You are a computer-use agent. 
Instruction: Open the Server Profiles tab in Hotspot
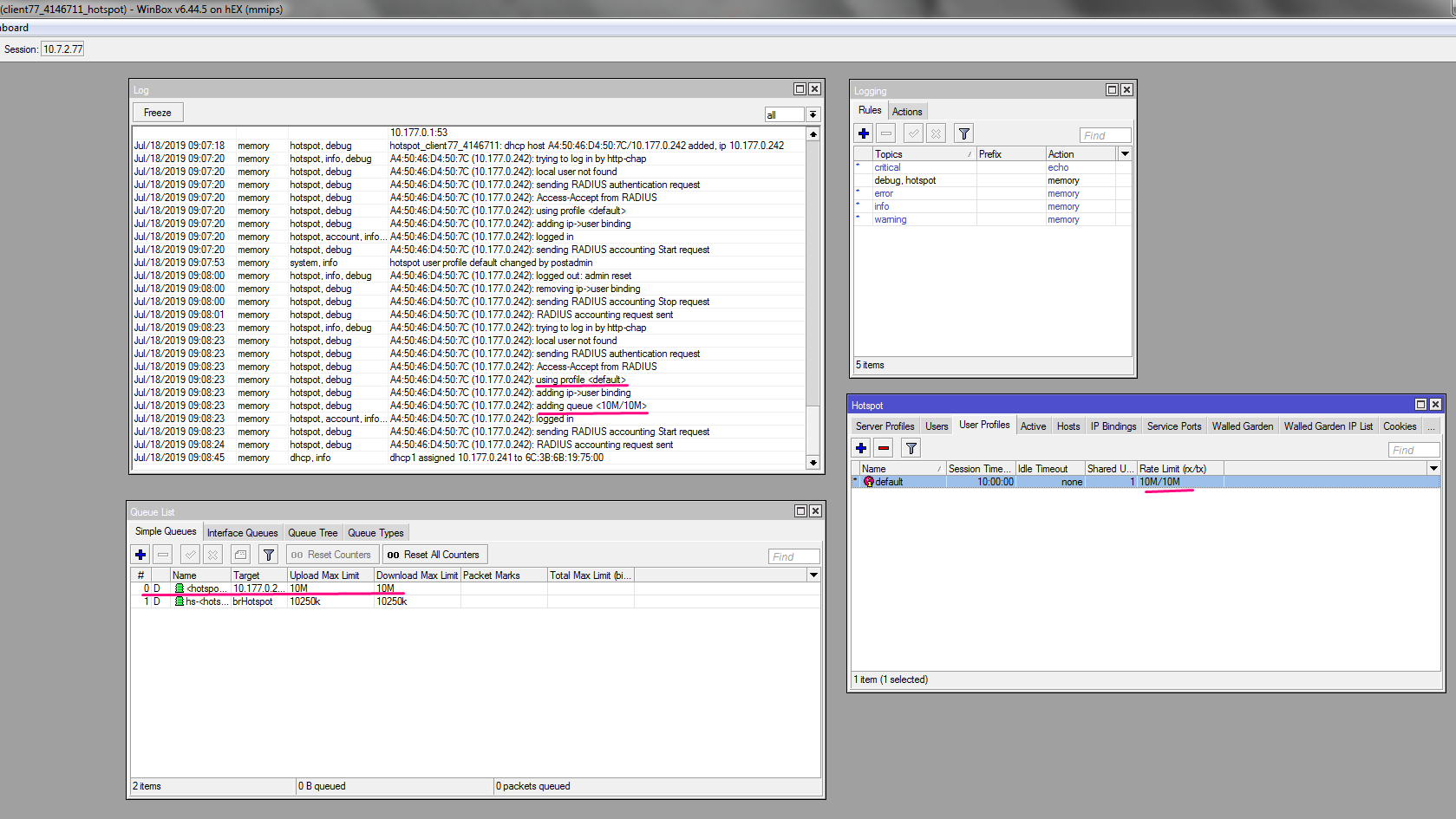point(885,426)
